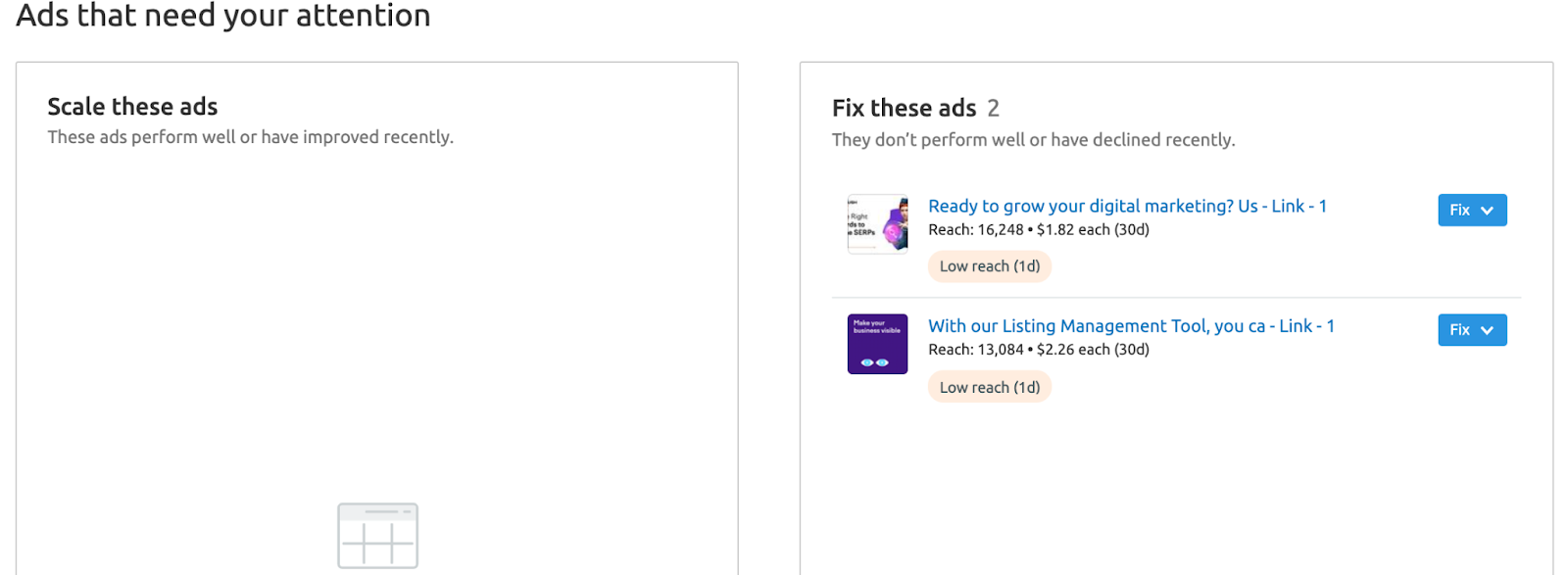The image size is (1568, 575).
Task: Open the Listing Management ad thumbnail
Action: pos(877,344)
